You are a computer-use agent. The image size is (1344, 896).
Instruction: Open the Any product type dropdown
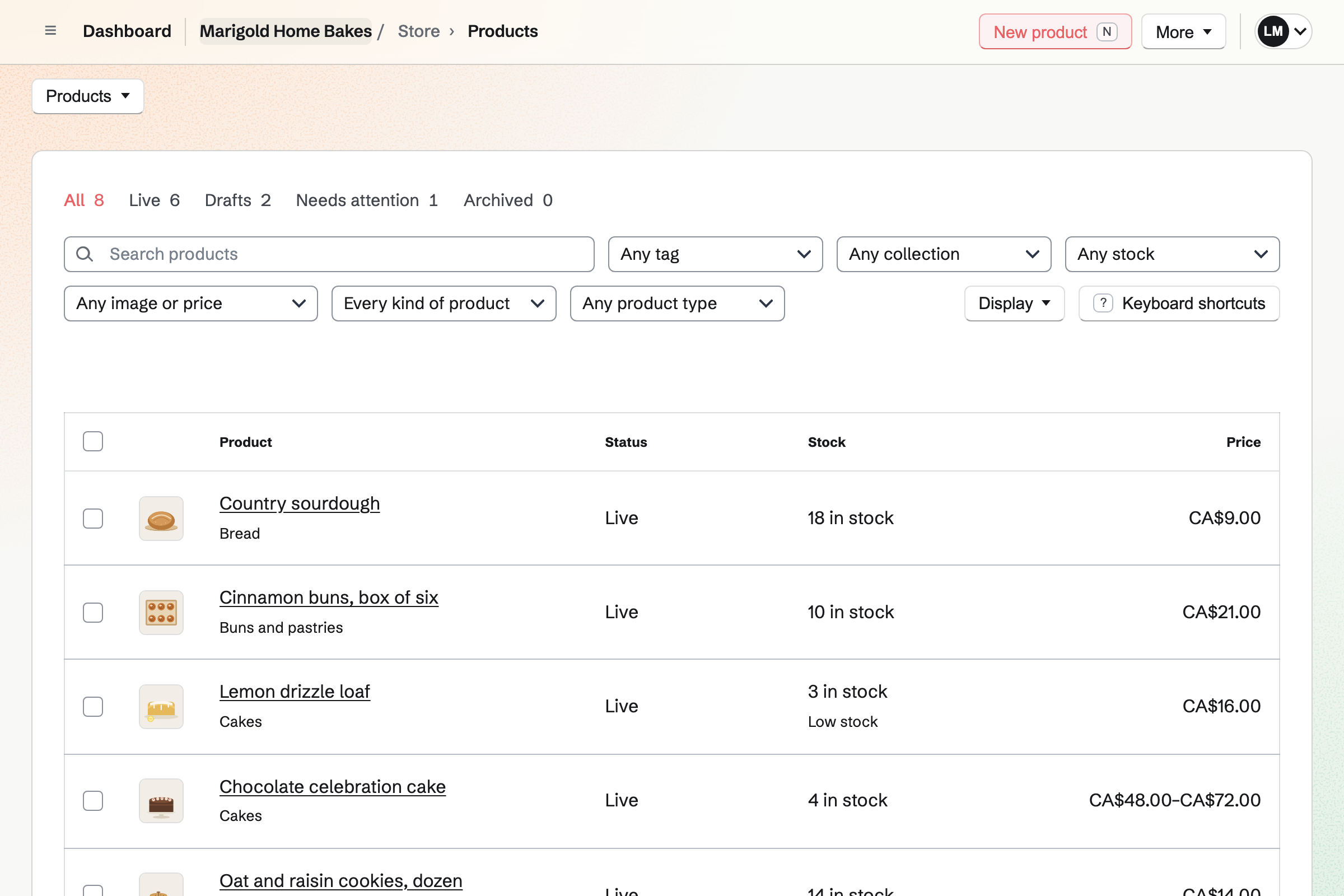pyautogui.click(x=677, y=304)
